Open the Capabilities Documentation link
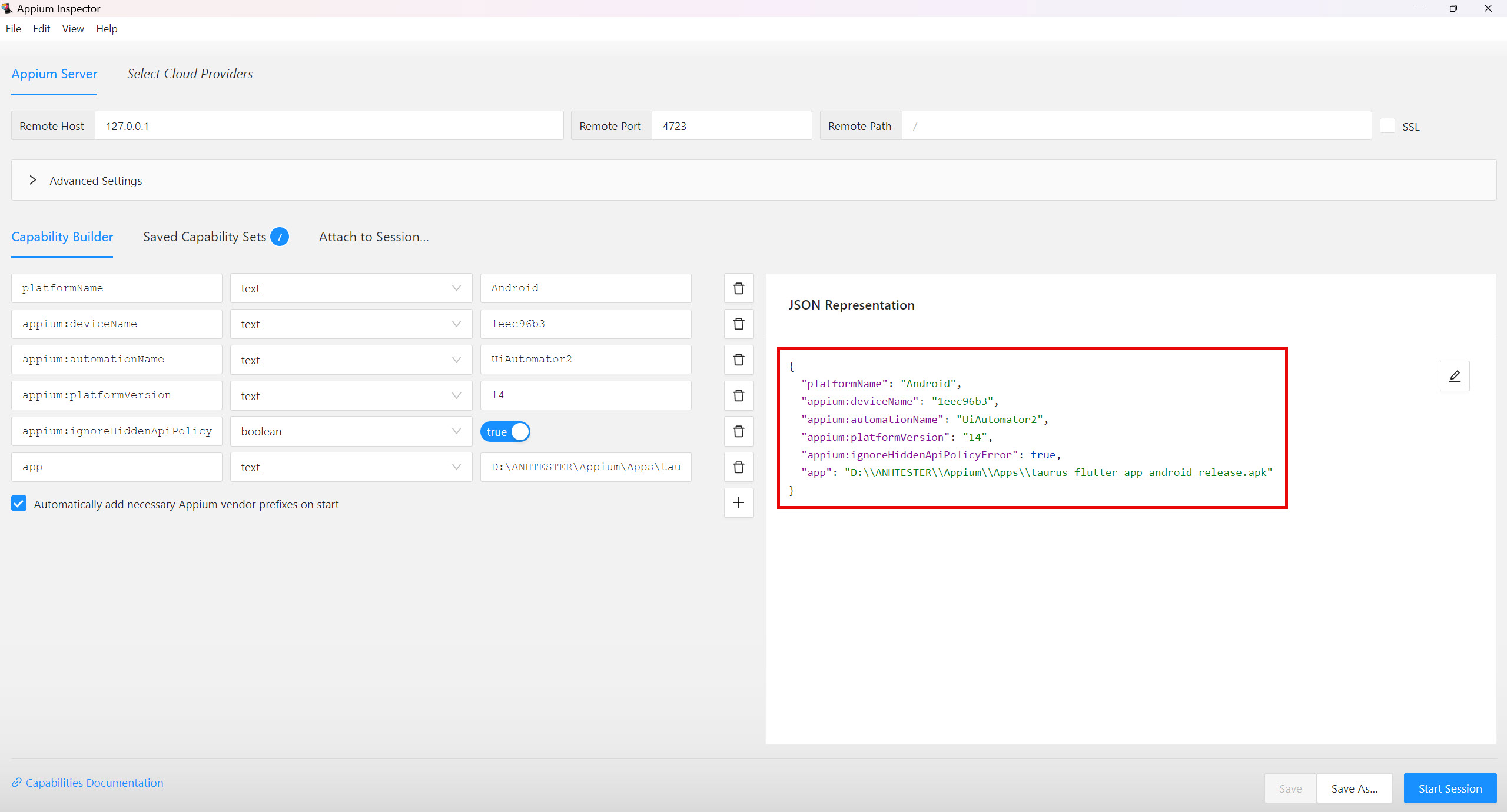The image size is (1507, 812). pyautogui.click(x=94, y=783)
